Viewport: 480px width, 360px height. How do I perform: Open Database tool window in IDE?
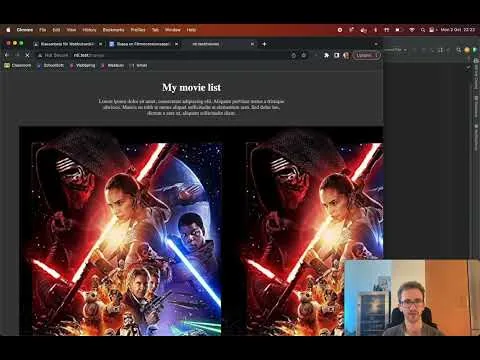[x=477, y=107]
